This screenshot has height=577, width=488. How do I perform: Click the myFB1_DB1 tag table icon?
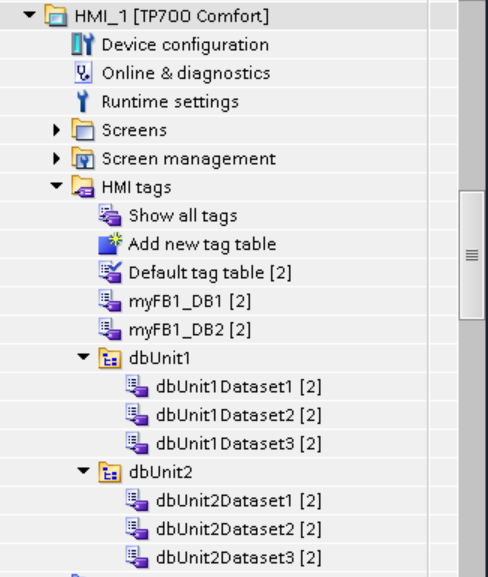[110, 301]
